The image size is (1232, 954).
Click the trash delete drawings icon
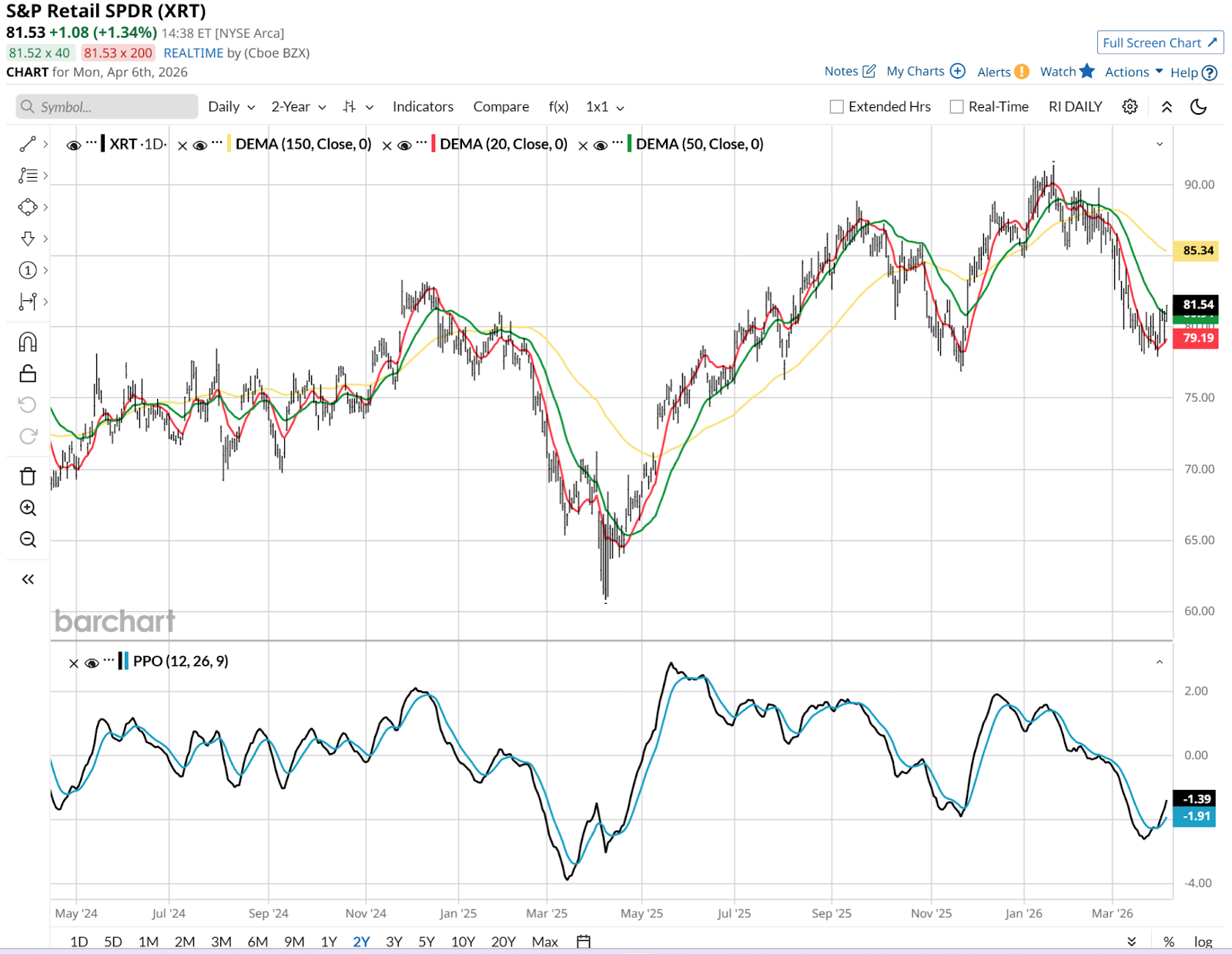click(x=28, y=477)
